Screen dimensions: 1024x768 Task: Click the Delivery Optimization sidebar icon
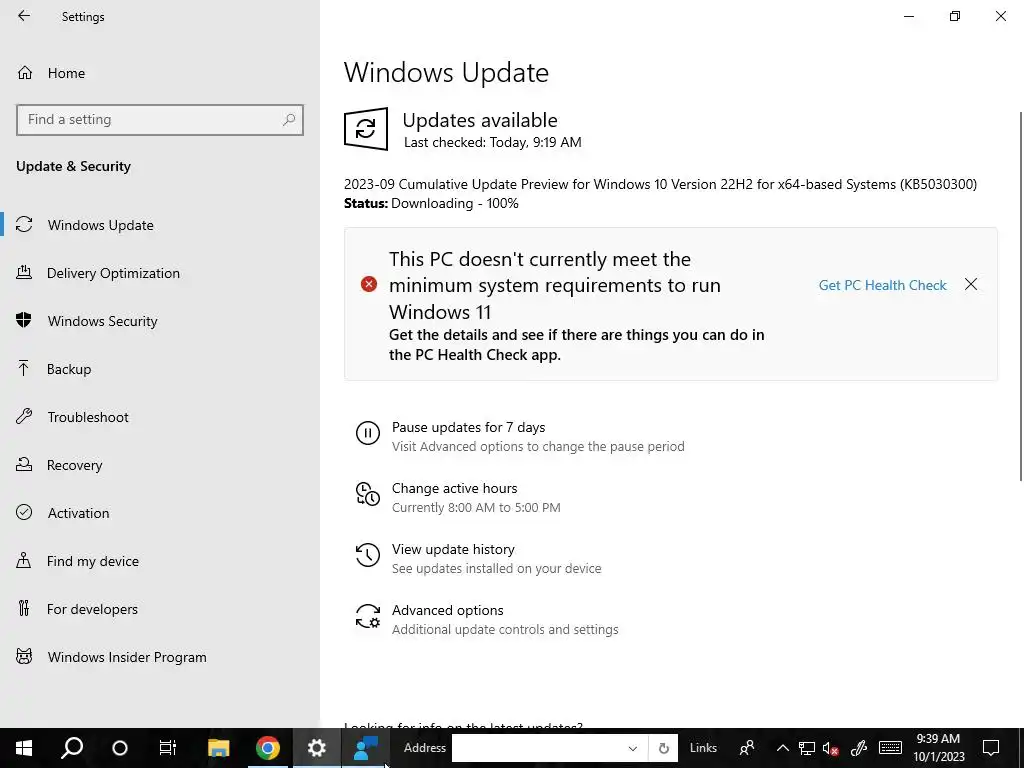24,272
